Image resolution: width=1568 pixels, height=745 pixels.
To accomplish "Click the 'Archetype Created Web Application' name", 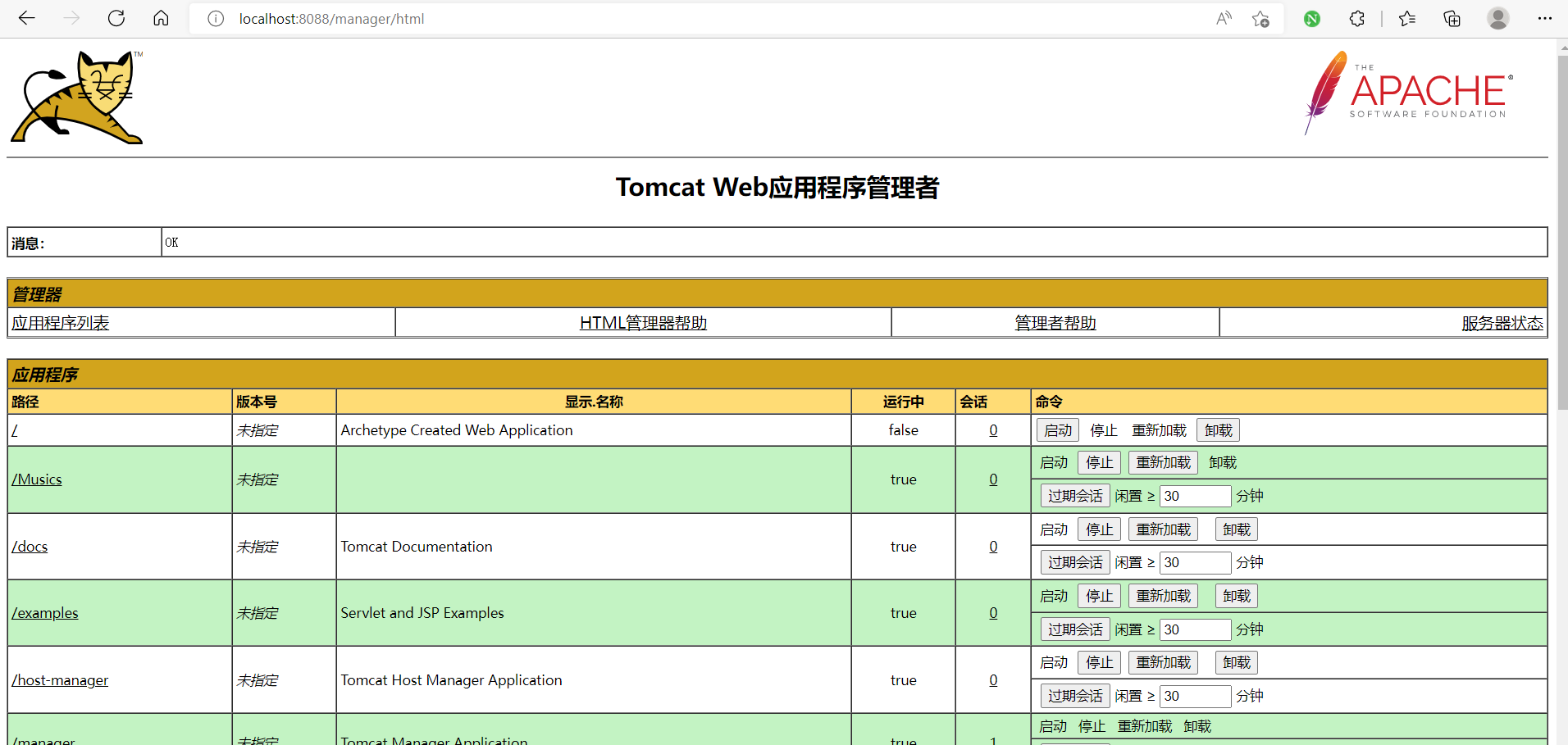I will click(457, 430).
